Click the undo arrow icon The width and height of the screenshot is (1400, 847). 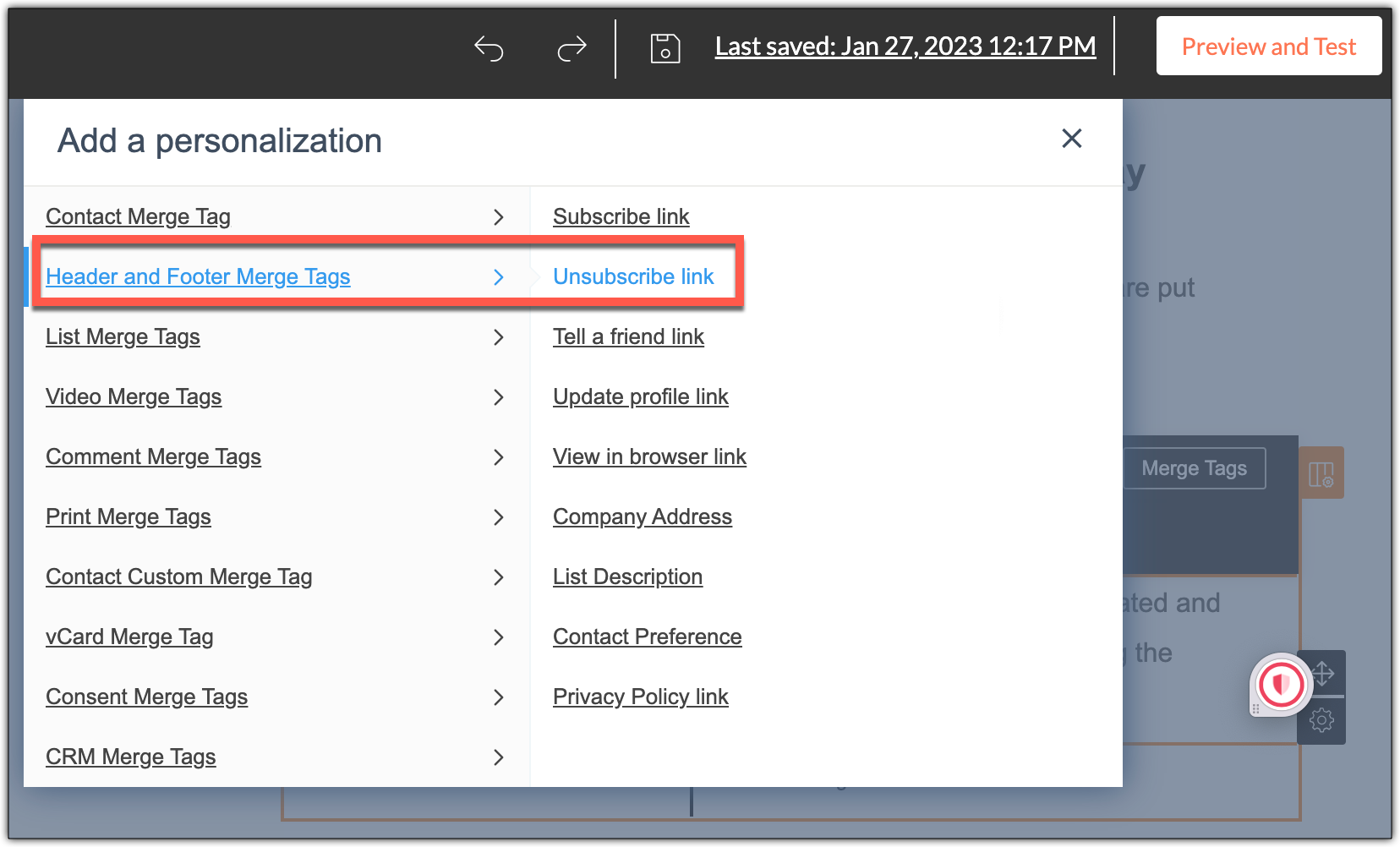point(489,49)
